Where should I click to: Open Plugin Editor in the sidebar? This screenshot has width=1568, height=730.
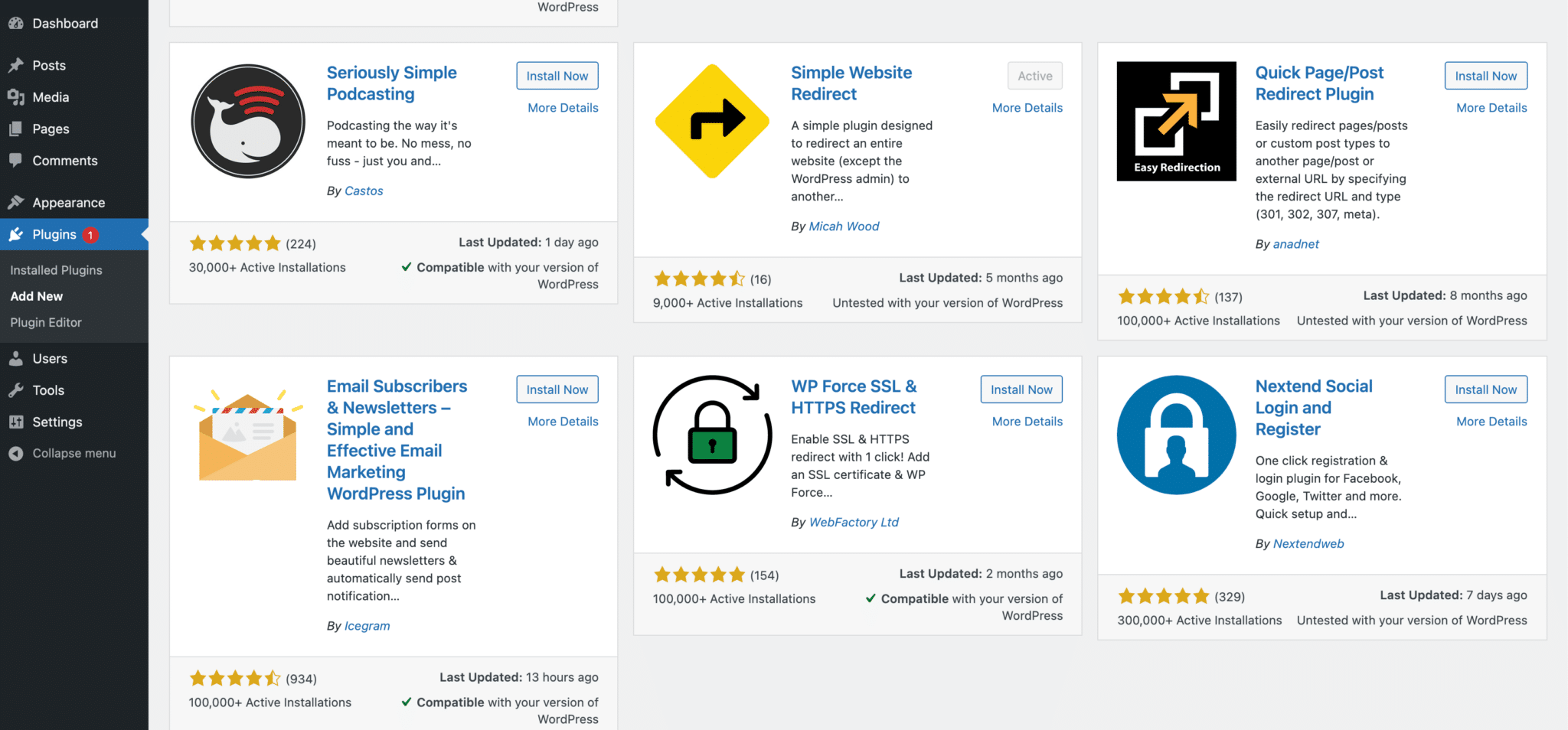point(46,322)
